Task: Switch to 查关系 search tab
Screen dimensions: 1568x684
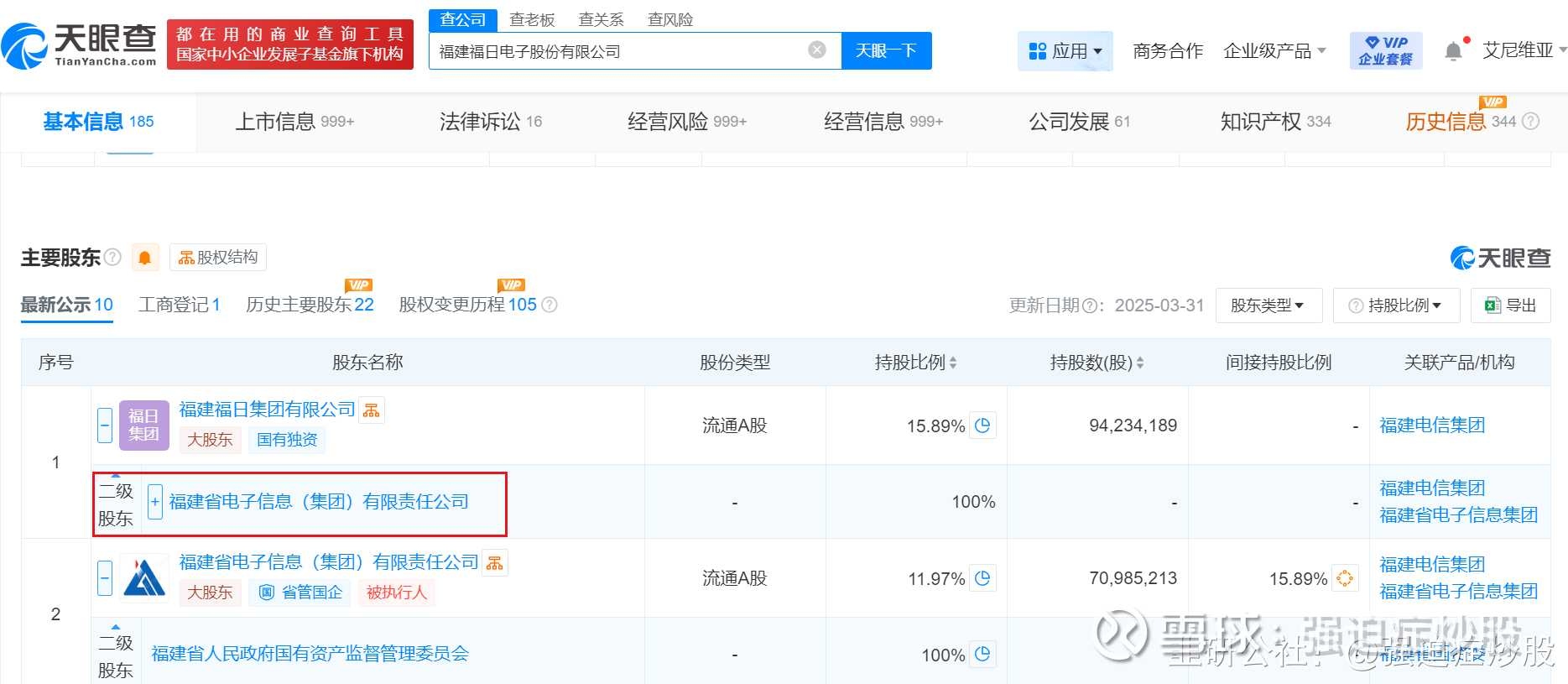Action: tap(601, 19)
